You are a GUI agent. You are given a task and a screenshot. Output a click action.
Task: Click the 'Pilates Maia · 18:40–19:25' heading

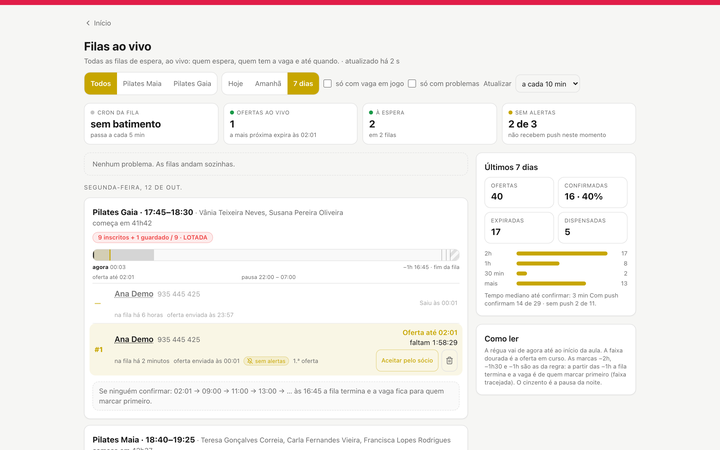coord(144,439)
